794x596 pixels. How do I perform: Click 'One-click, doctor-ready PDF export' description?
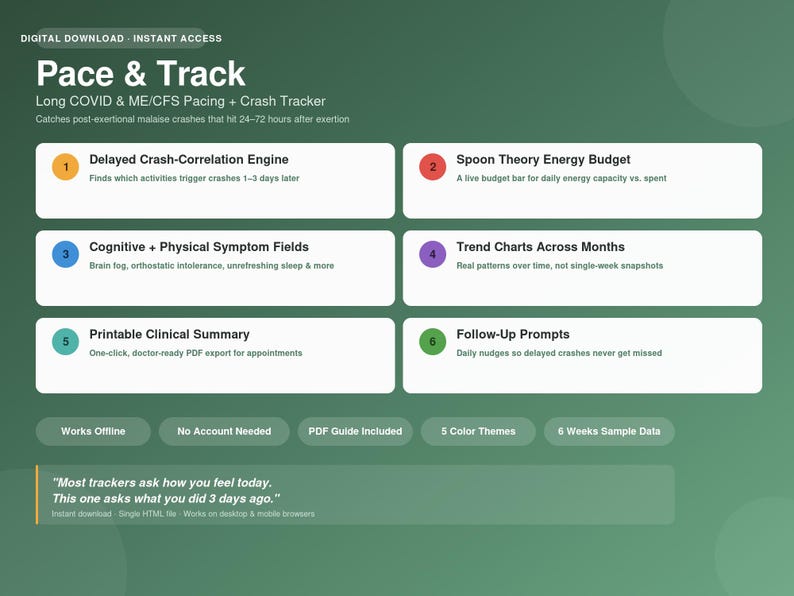click(x=196, y=353)
